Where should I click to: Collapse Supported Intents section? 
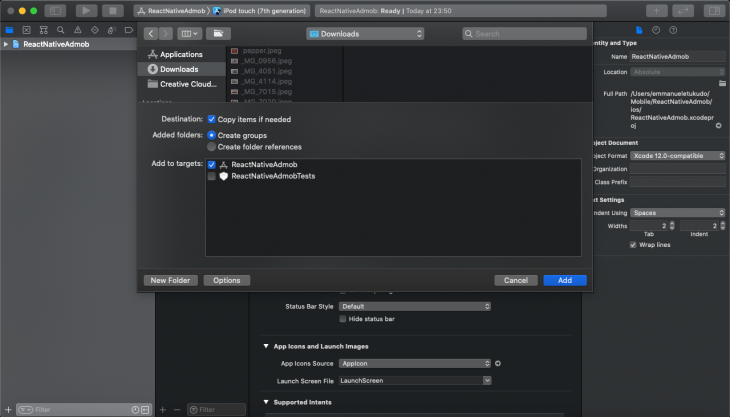point(266,402)
